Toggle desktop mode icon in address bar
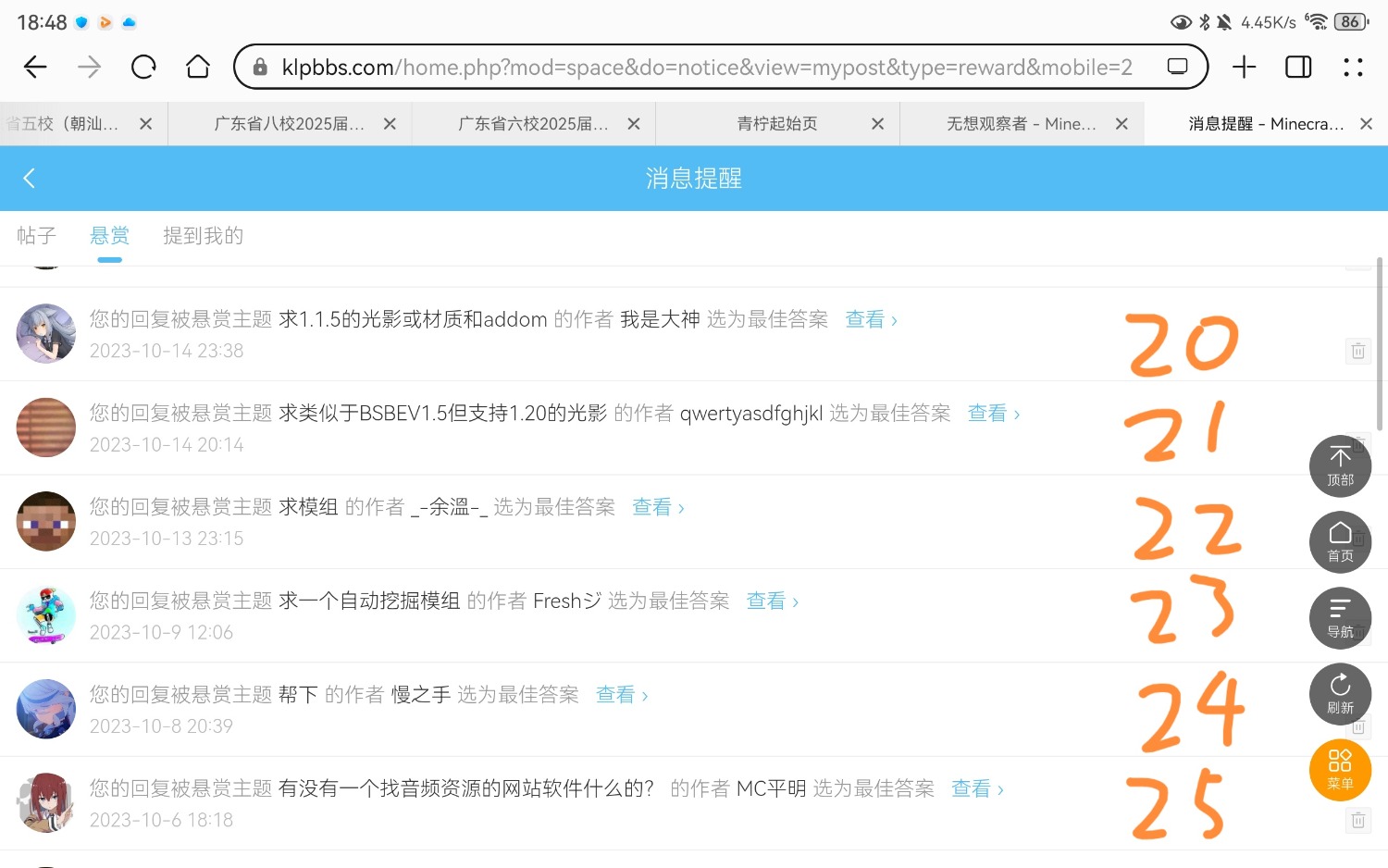1388x868 pixels. tap(1177, 67)
